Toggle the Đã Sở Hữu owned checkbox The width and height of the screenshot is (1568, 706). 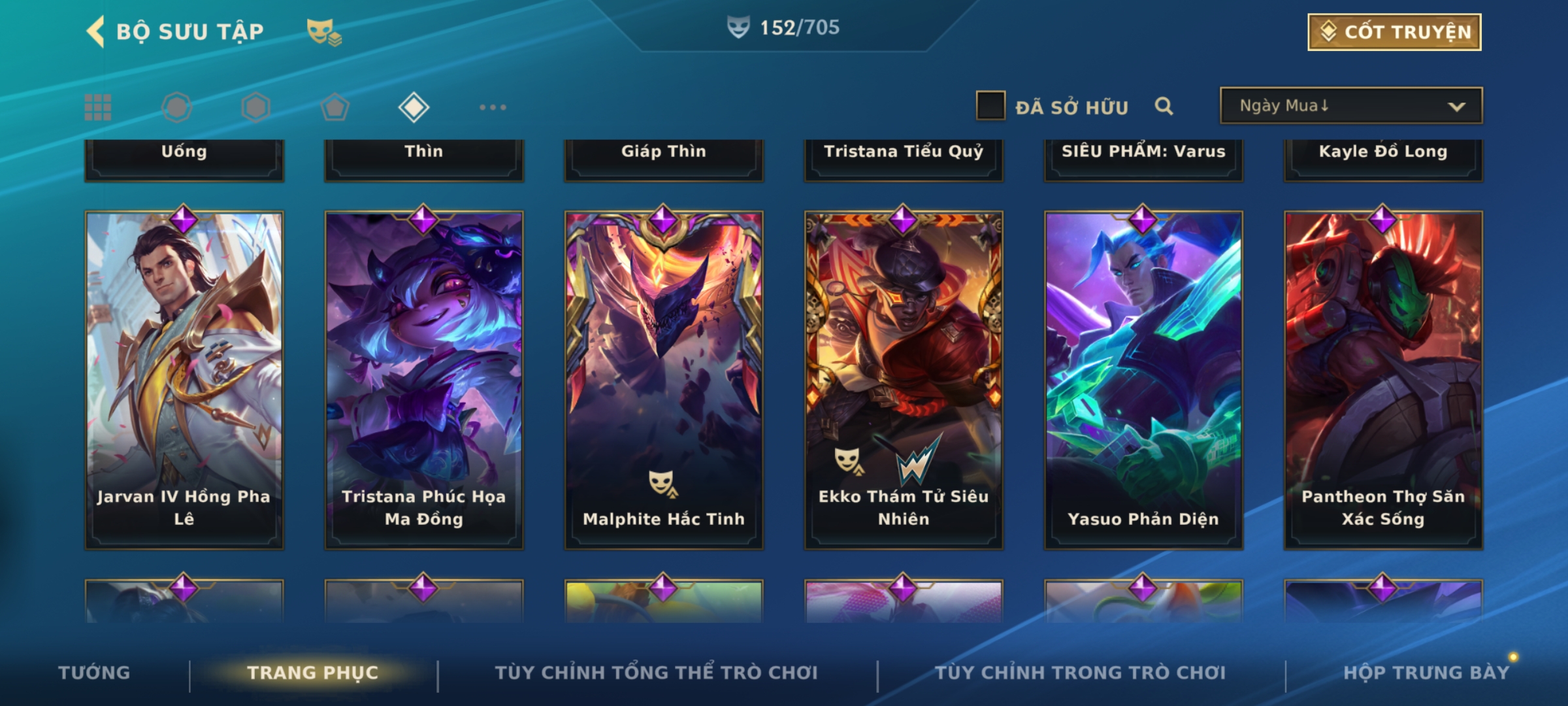[990, 106]
